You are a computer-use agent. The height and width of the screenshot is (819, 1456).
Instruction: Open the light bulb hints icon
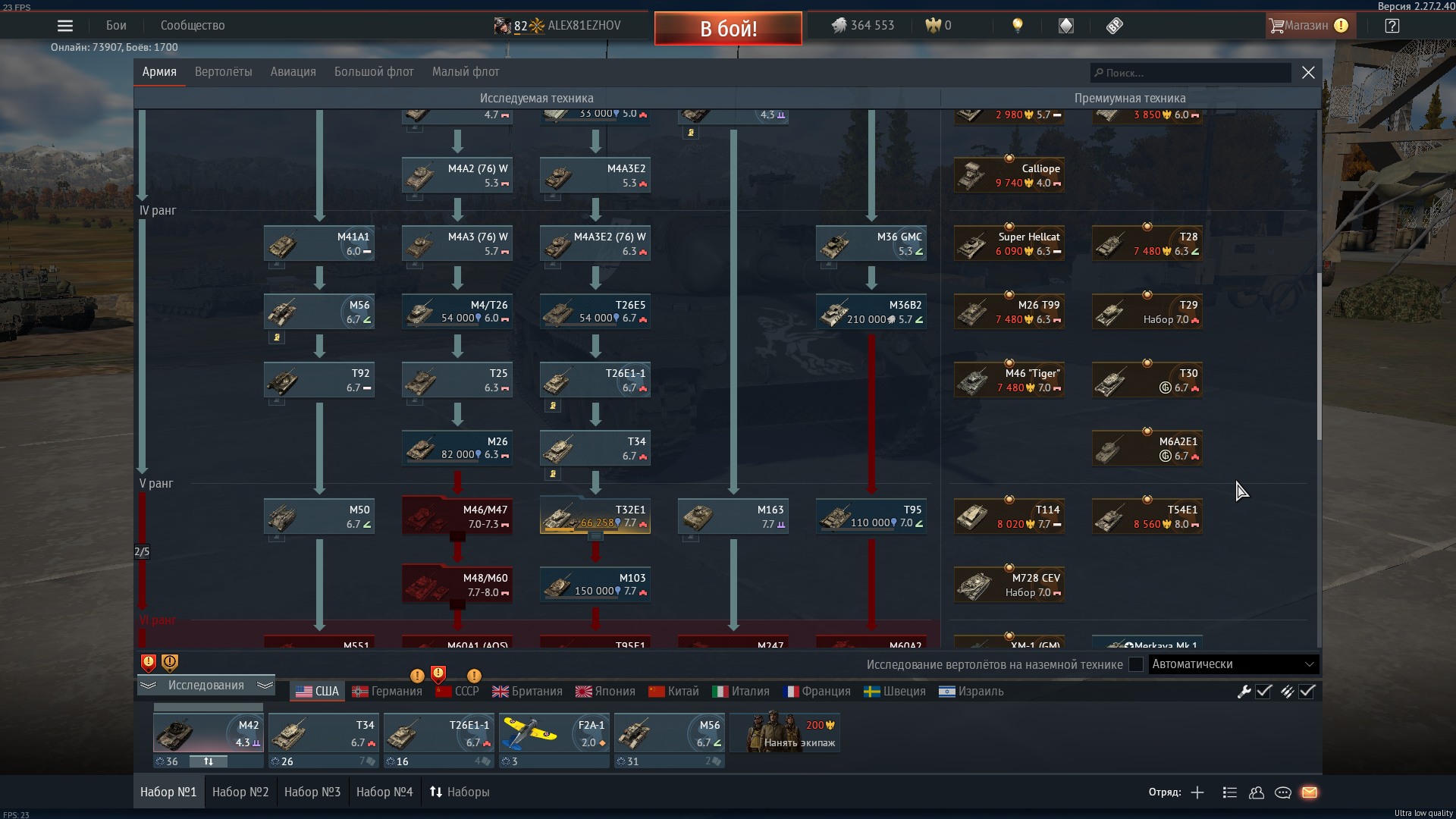[1018, 26]
